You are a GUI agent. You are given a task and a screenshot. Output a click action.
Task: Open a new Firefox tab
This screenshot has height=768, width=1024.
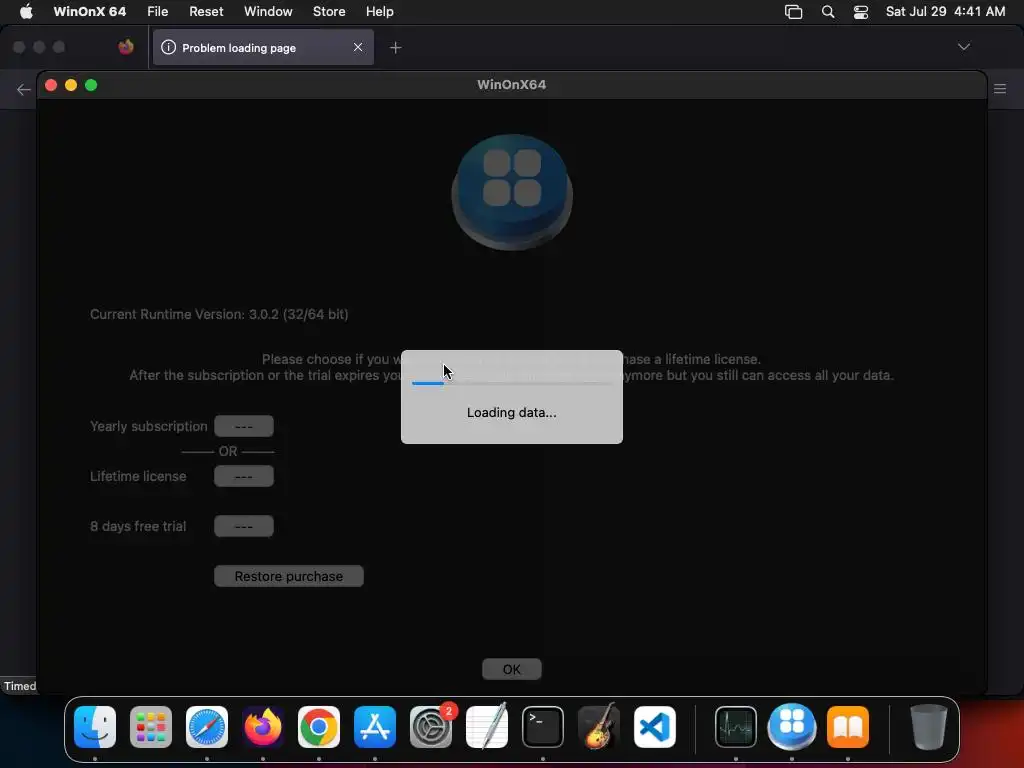tap(396, 47)
